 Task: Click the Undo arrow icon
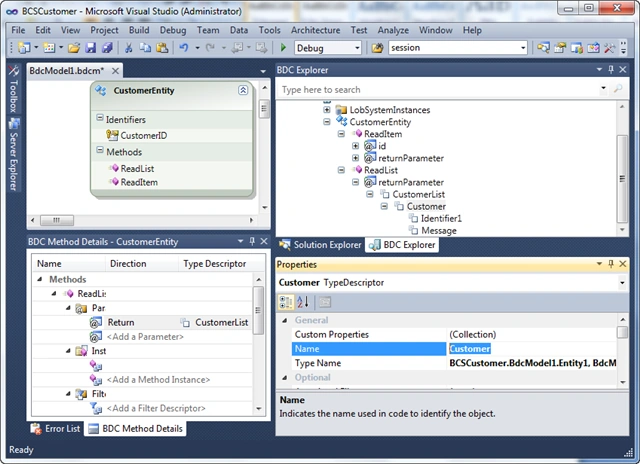(184, 48)
